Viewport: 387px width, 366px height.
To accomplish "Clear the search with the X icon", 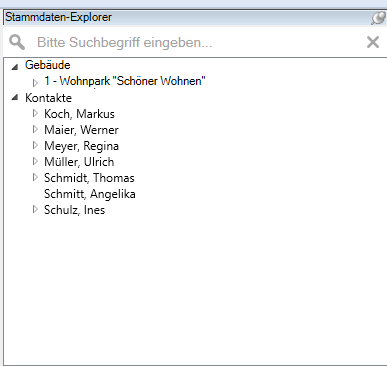I will 373,42.
